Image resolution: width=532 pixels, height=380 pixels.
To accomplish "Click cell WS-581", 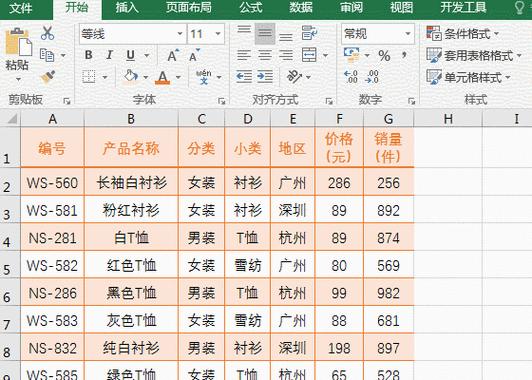I will (x=52, y=210).
